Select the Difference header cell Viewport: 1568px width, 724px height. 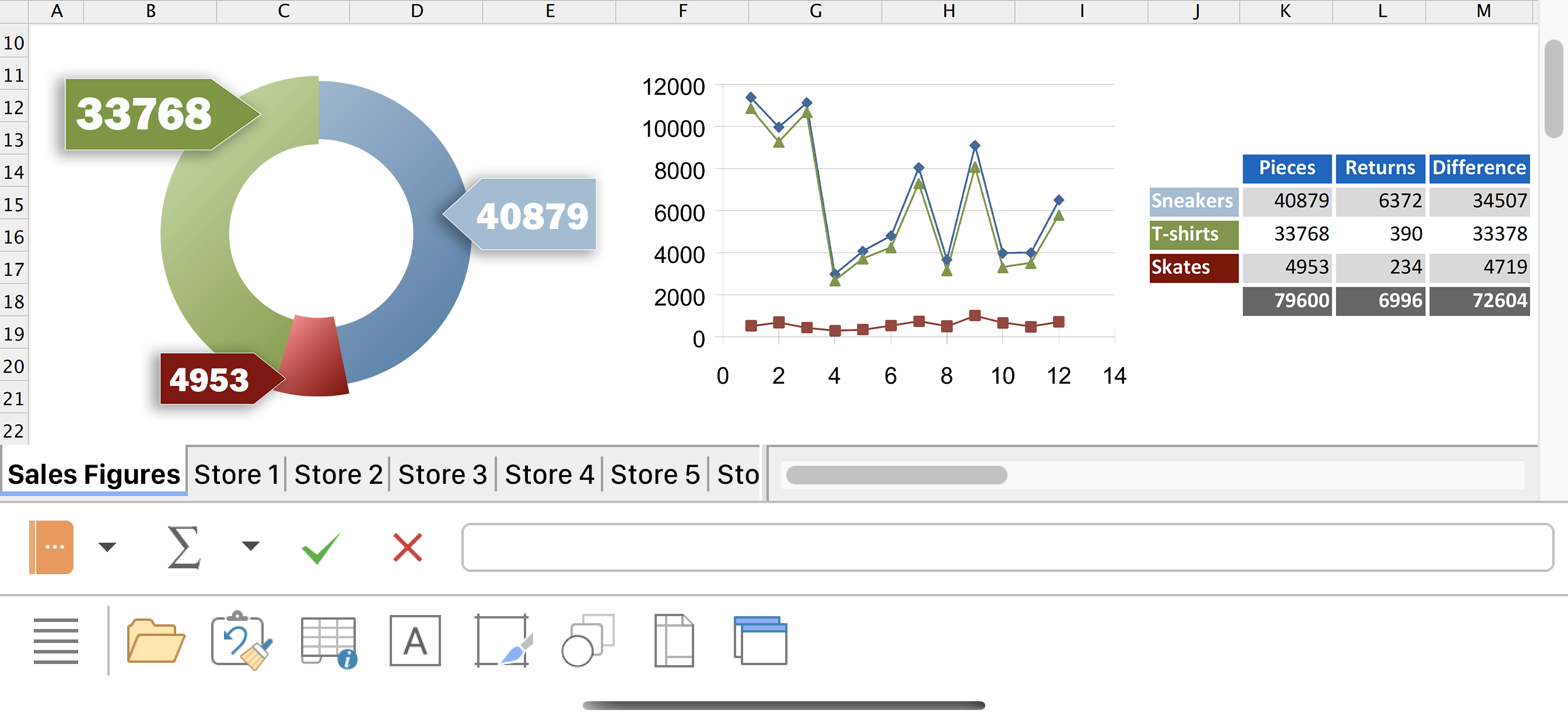click(x=1479, y=168)
